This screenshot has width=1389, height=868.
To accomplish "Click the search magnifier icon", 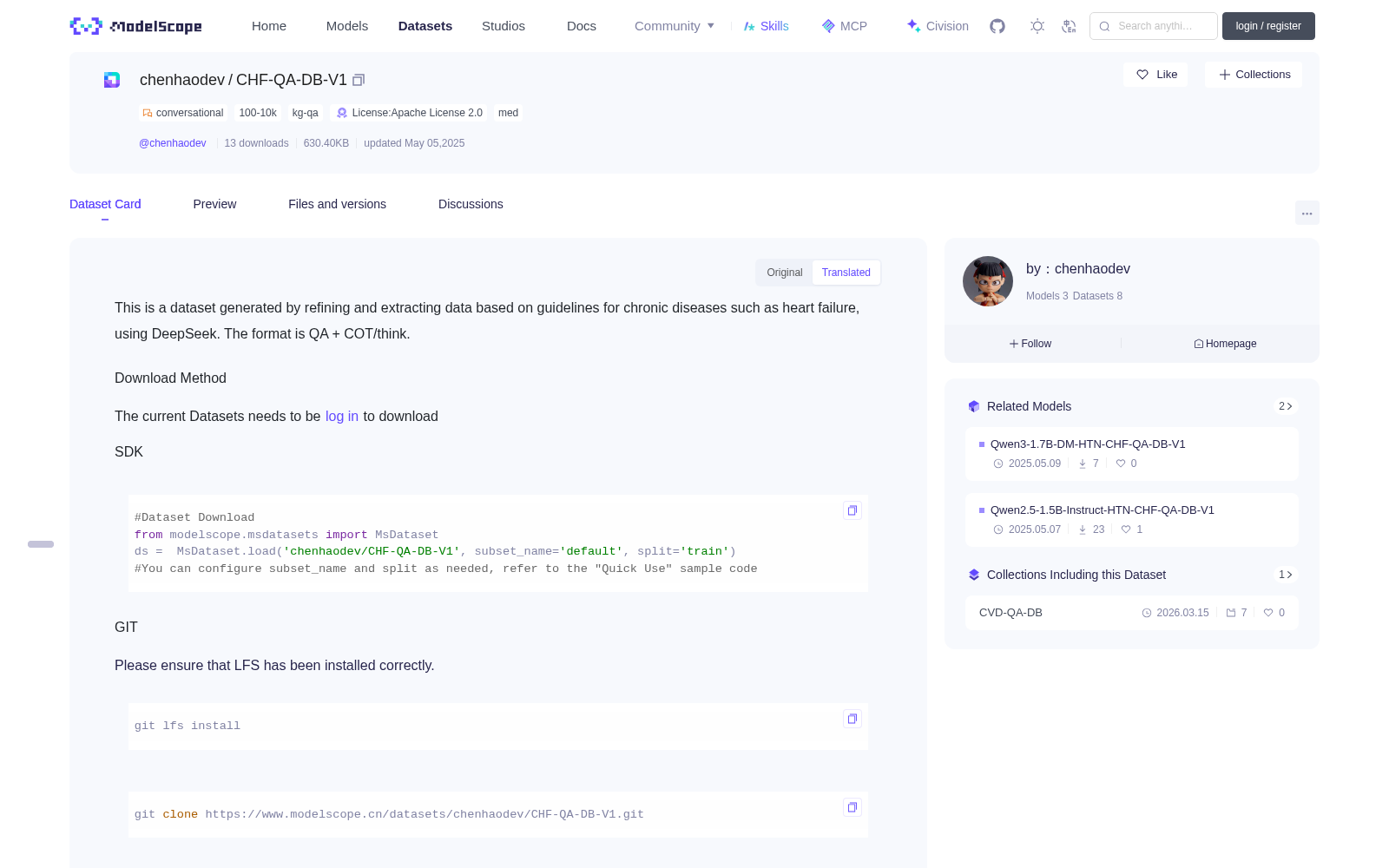I will coord(1104,26).
